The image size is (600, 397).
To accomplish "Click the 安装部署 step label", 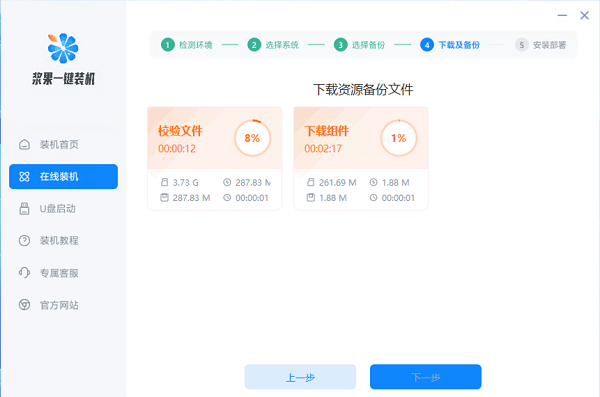I will [x=549, y=45].
